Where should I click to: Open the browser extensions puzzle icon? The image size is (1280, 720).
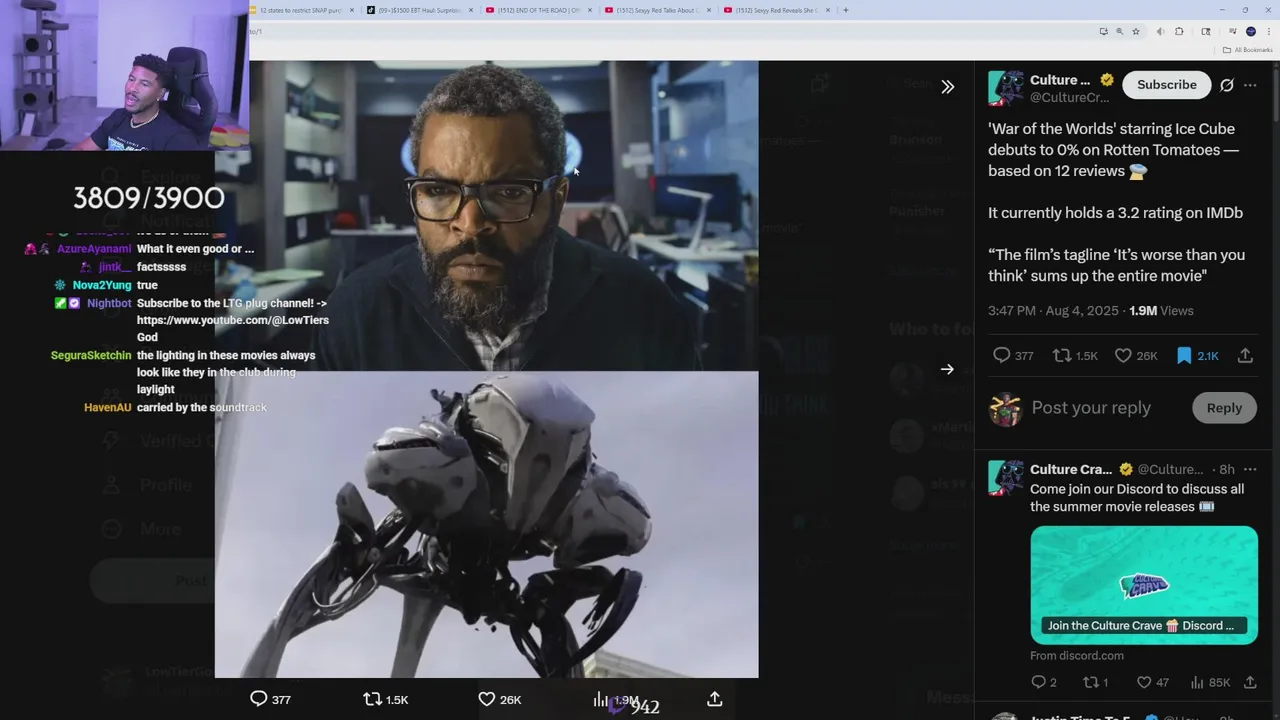coord(1179,32)
